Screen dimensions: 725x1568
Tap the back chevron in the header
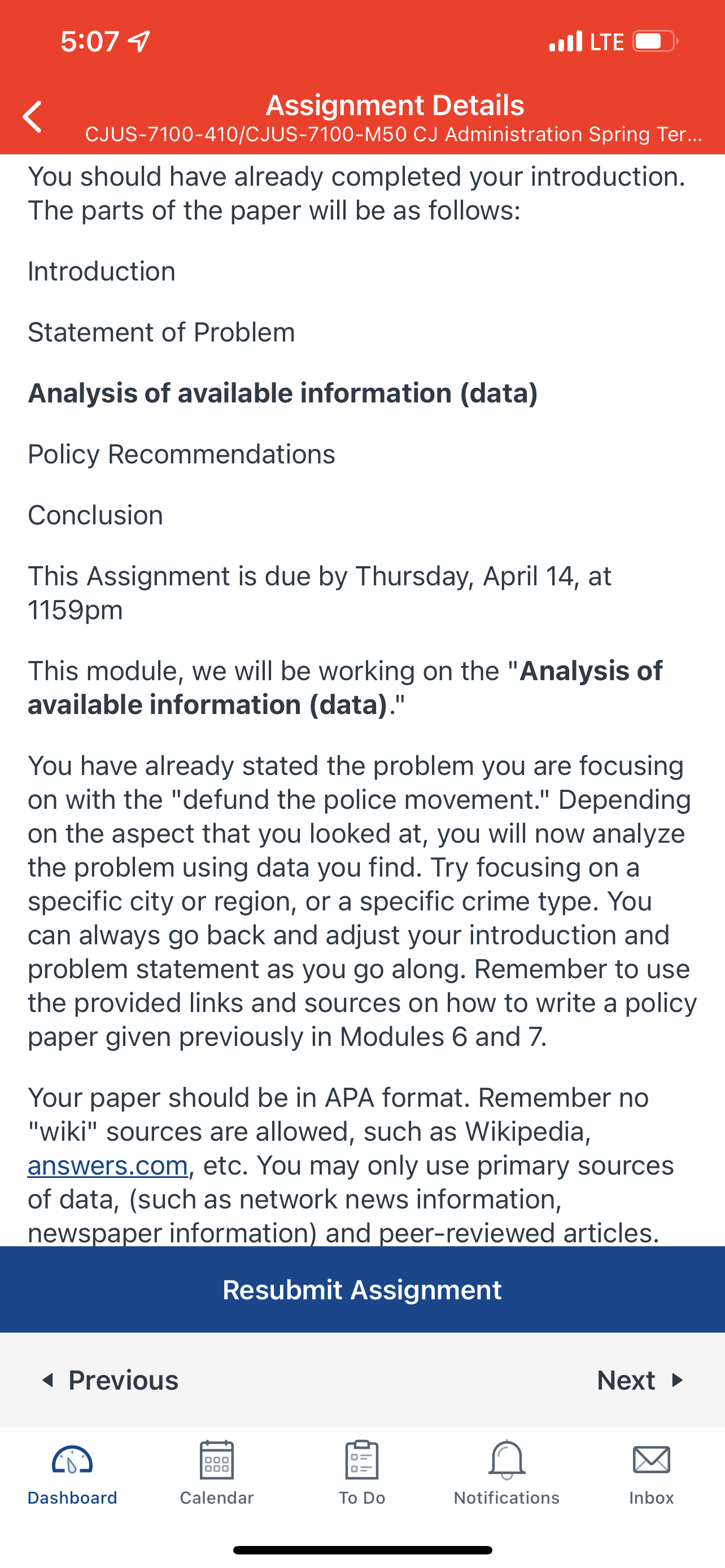(x=32, y=117)
